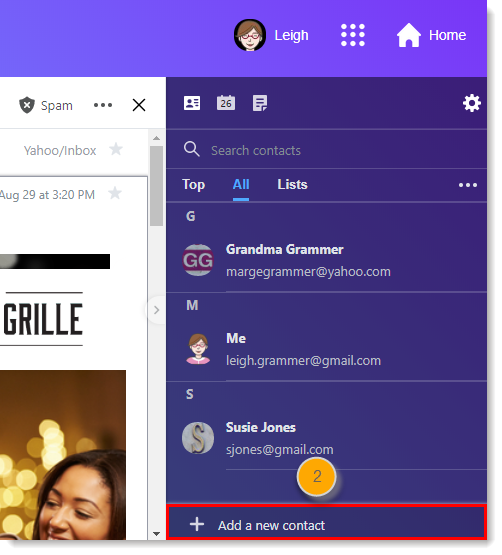Viewport: 502px width, 555px height.
Task: Open the contacts card icon
Action: point(192,103)
